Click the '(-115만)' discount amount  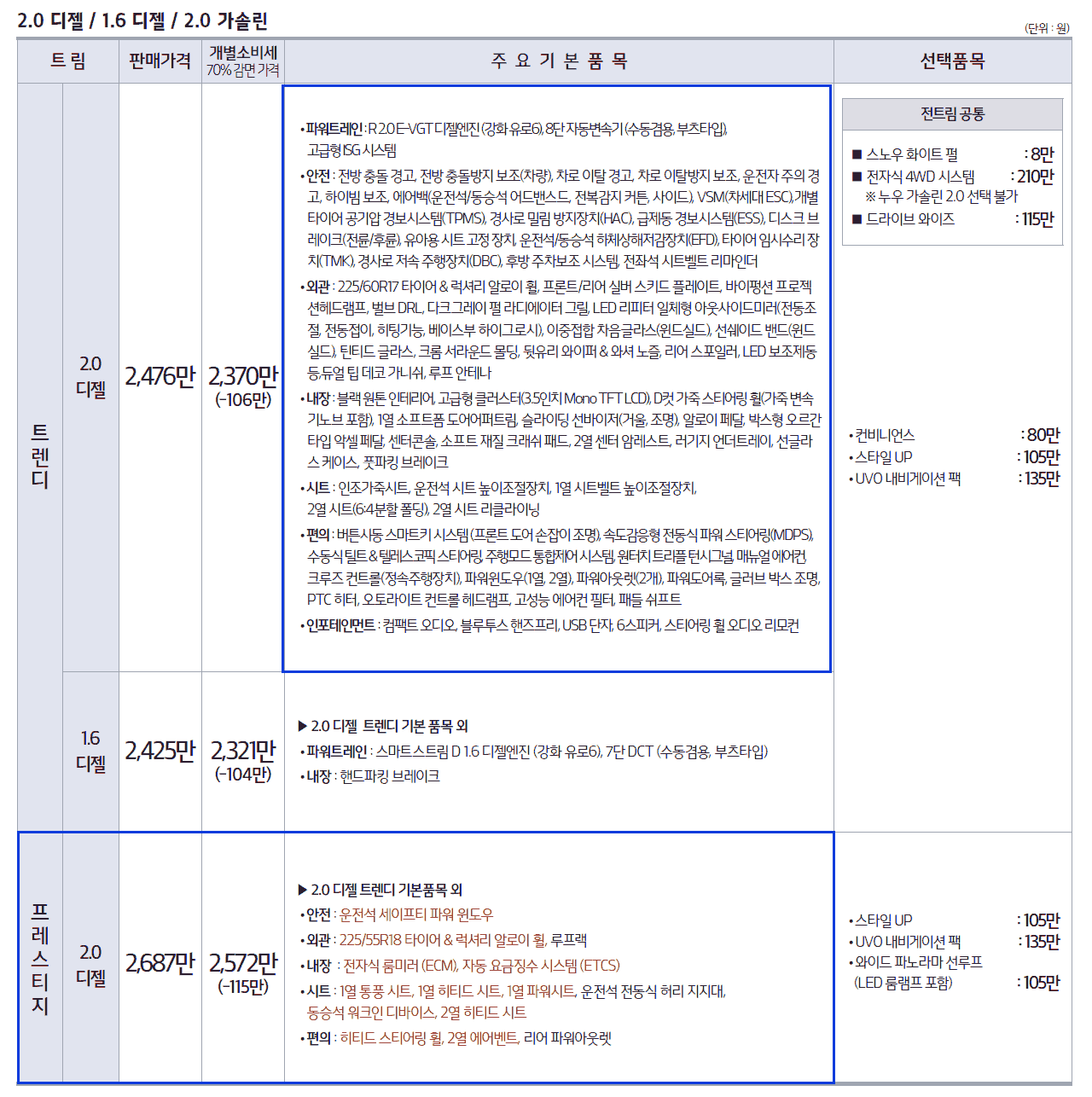(243, 986)
